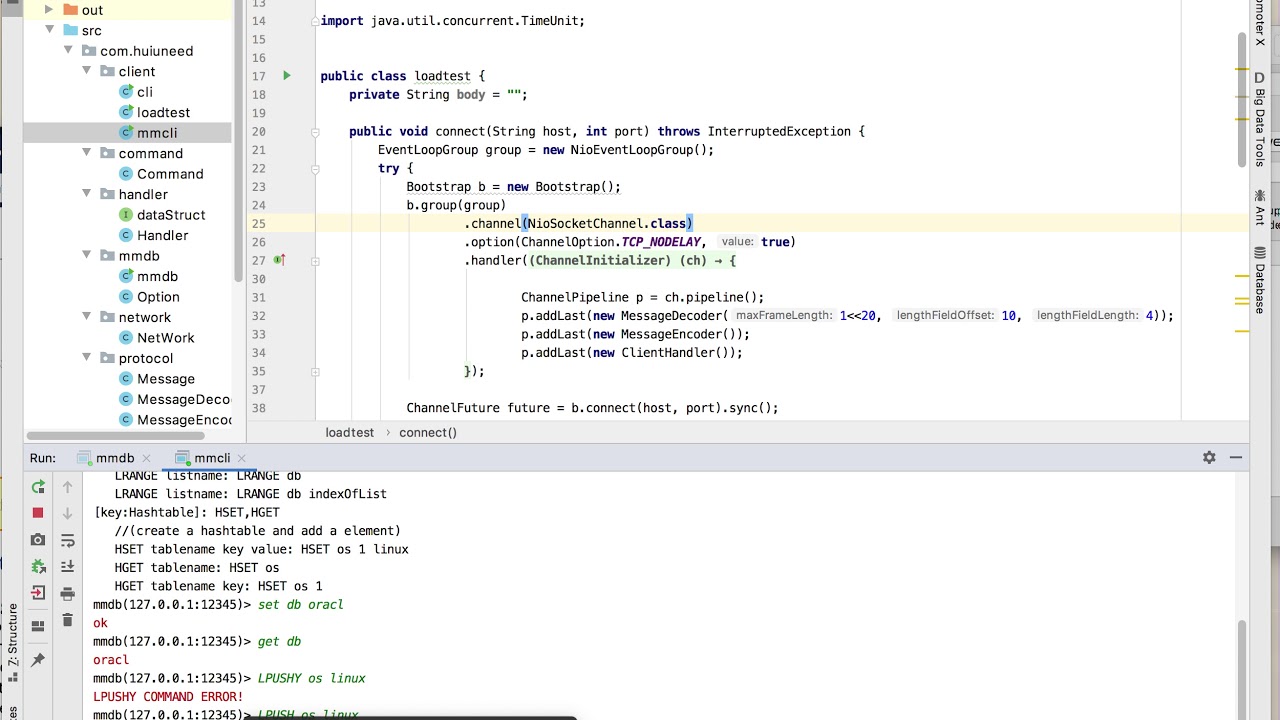
Task: Run loadtest class from gutter arrow
Action: [x=286, y=76]
